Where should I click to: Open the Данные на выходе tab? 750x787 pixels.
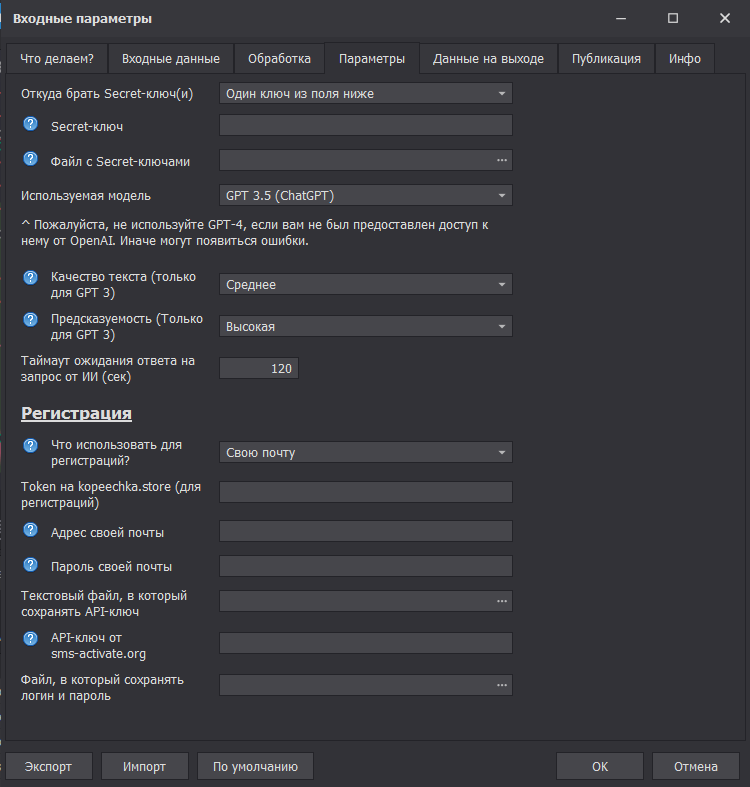click(488, 59)
